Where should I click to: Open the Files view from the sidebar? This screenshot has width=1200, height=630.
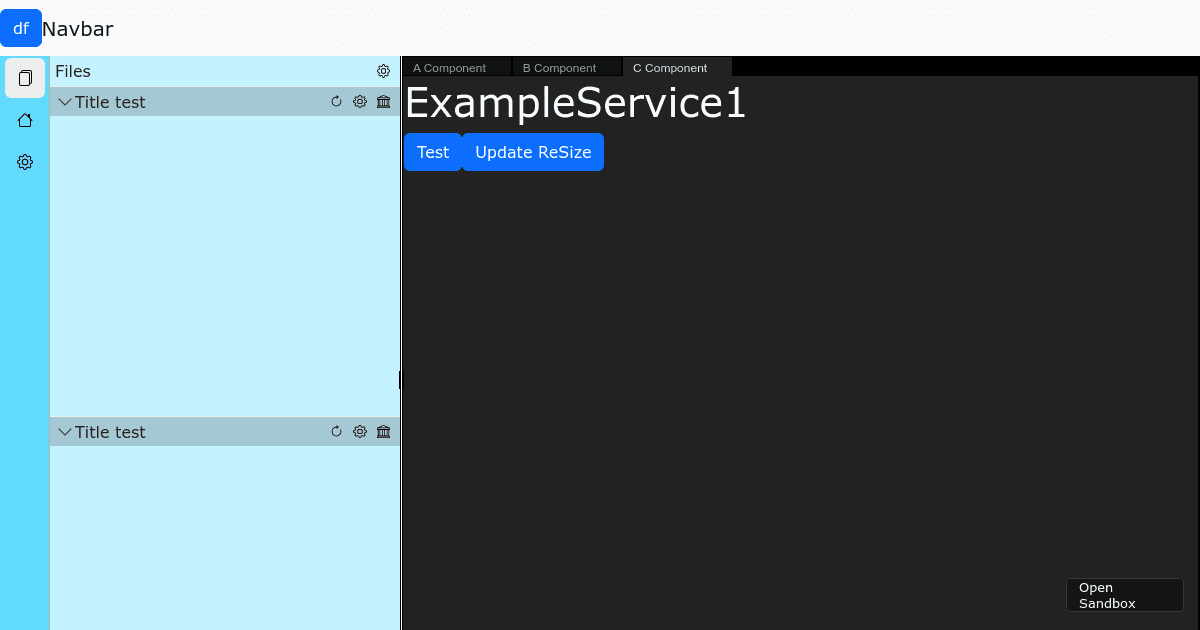(25, 78)
